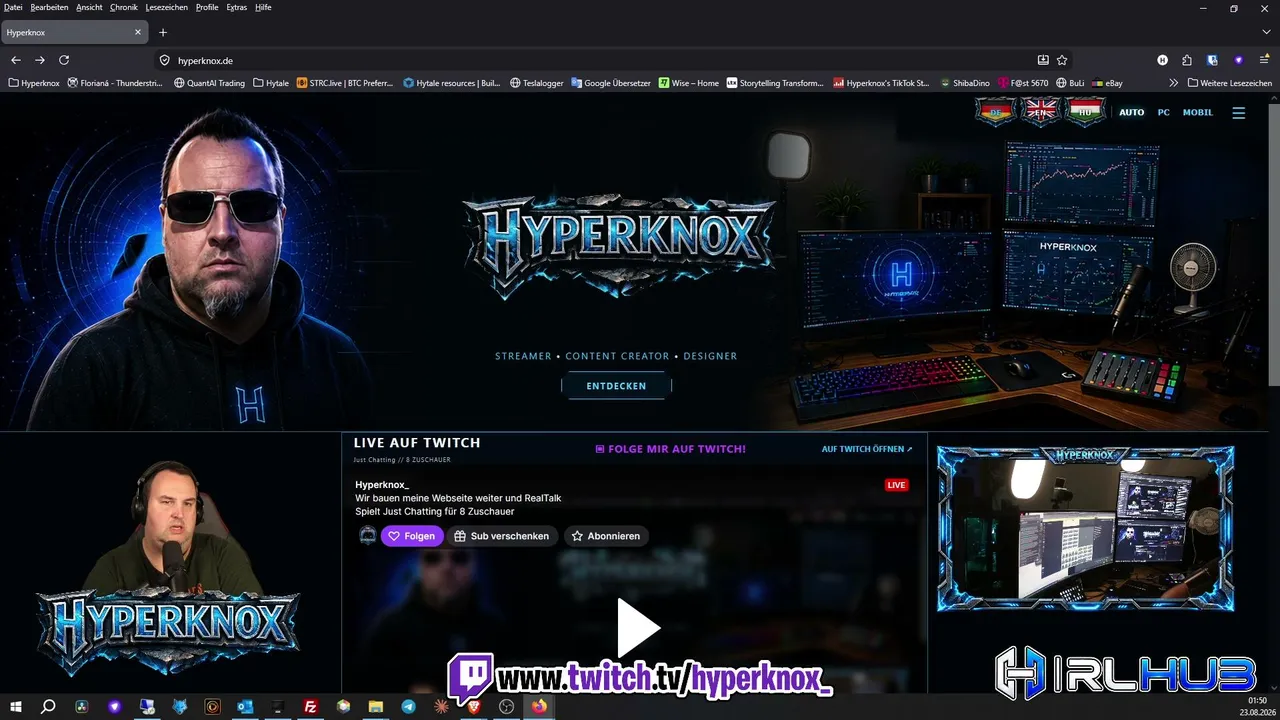Open the Wise – Home bookmark
Viewport: 1280px width, 720px height.
tap(689, 83)
